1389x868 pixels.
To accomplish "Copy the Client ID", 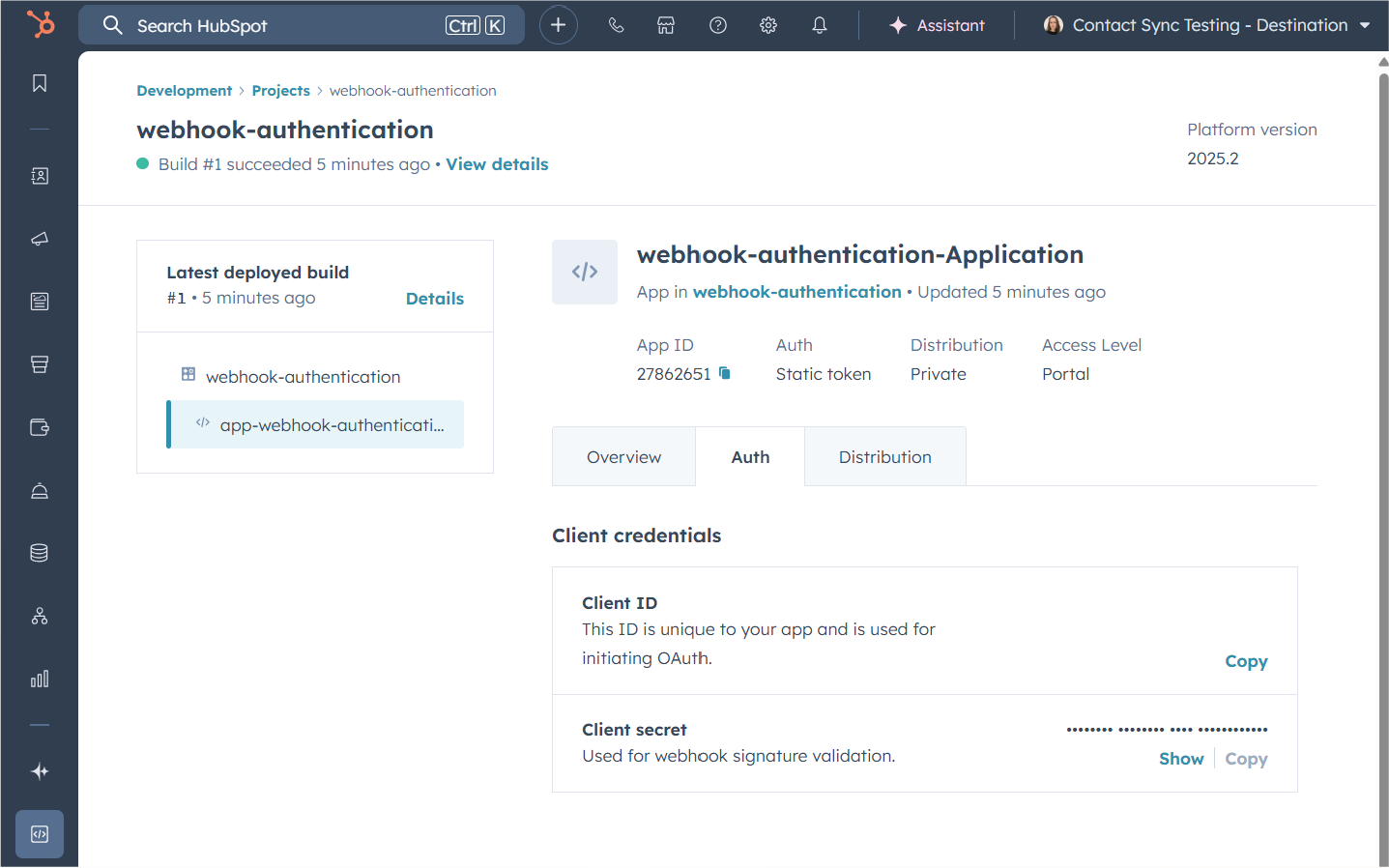I will click(x=1246, y=661).
